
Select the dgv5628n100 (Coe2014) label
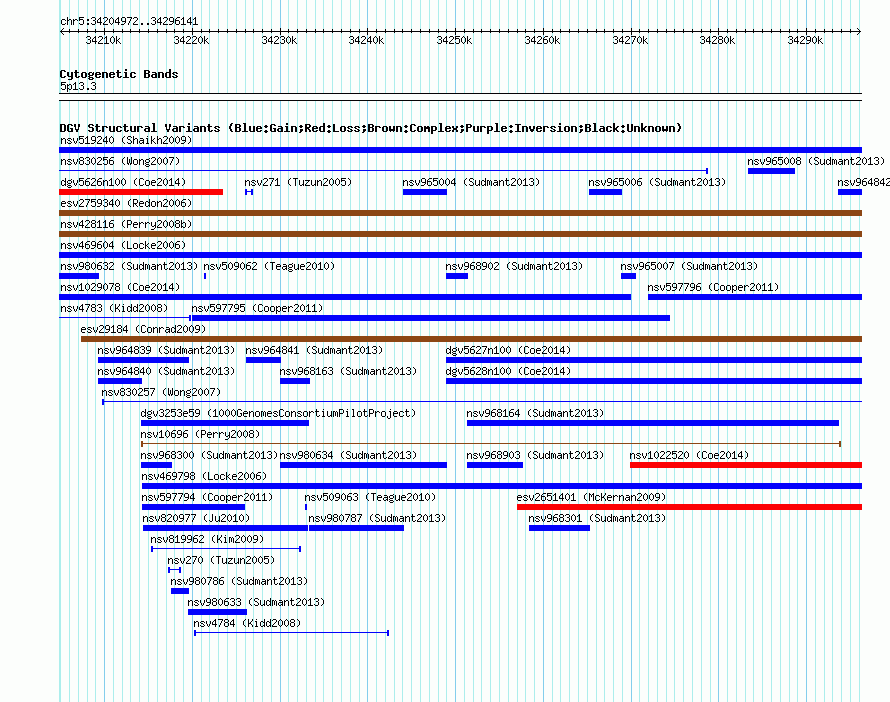pyautogui.click(x=509, y=371)
